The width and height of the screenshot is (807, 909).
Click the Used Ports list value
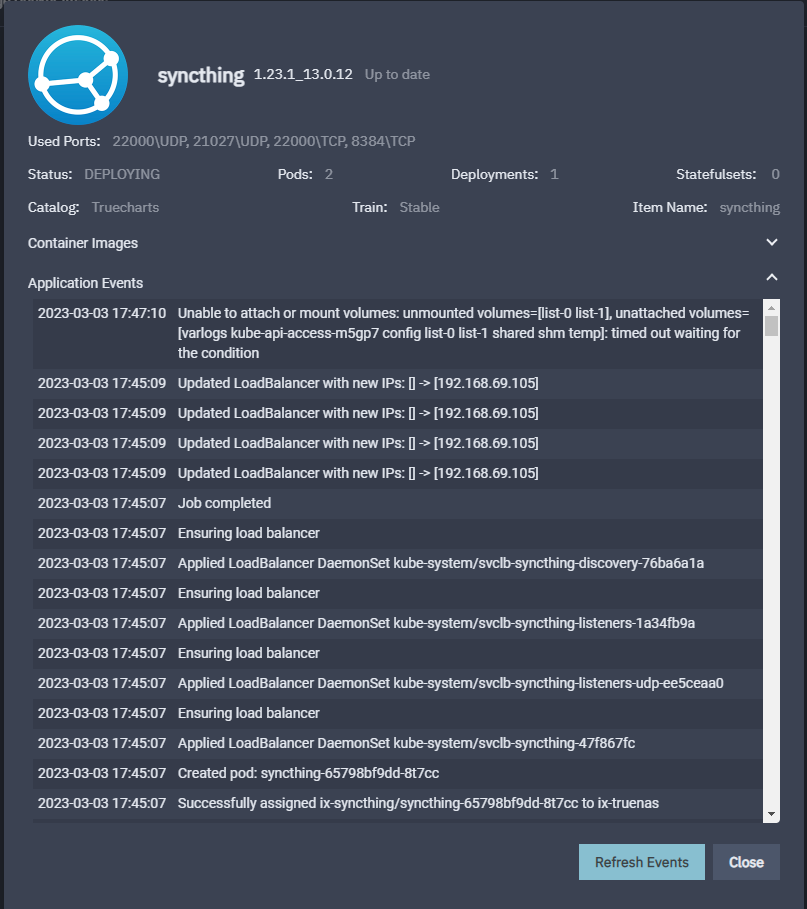(x=264, y=141)
